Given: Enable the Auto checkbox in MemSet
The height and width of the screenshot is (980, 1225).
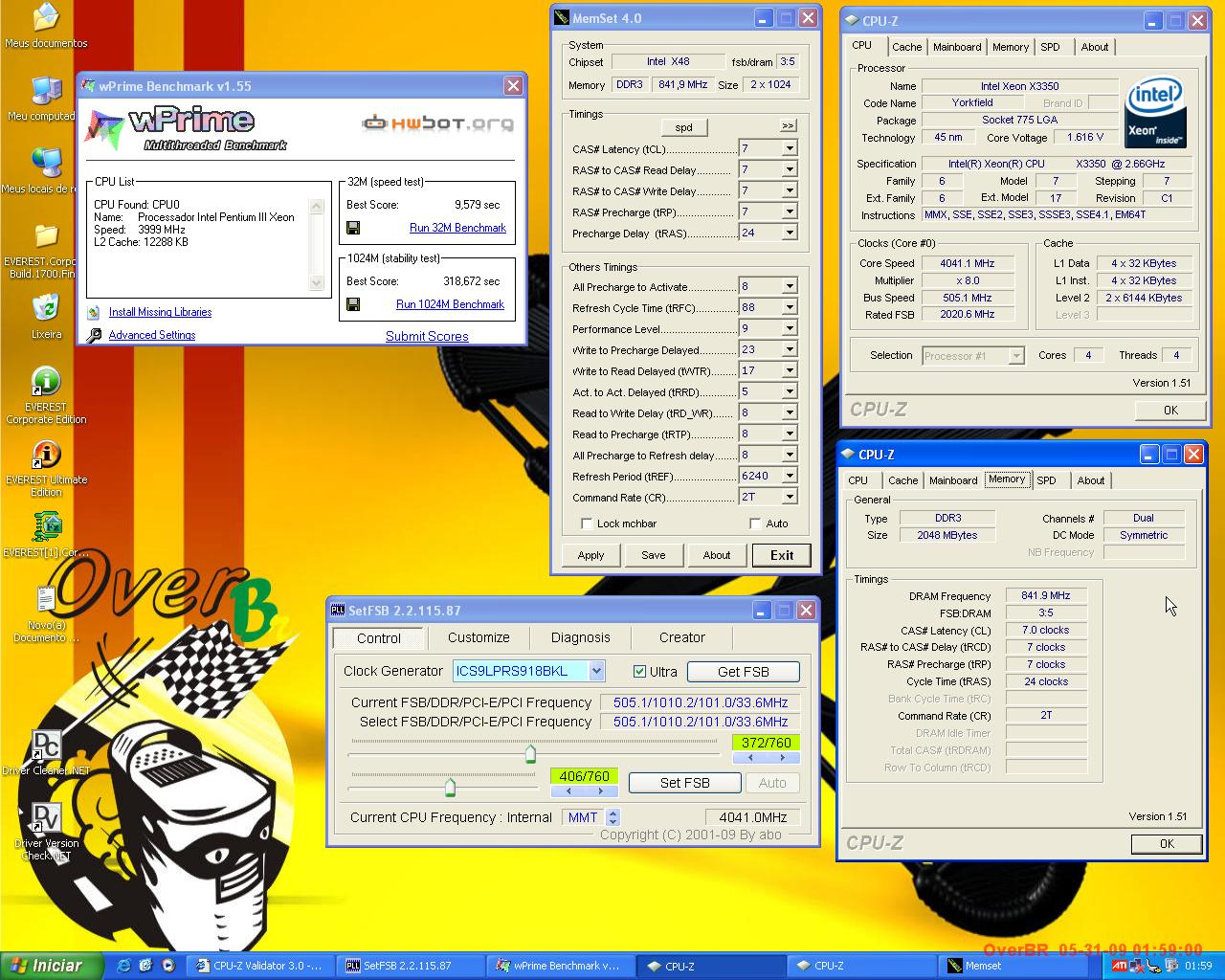Looking at the screenshot, I should (755, 523).
